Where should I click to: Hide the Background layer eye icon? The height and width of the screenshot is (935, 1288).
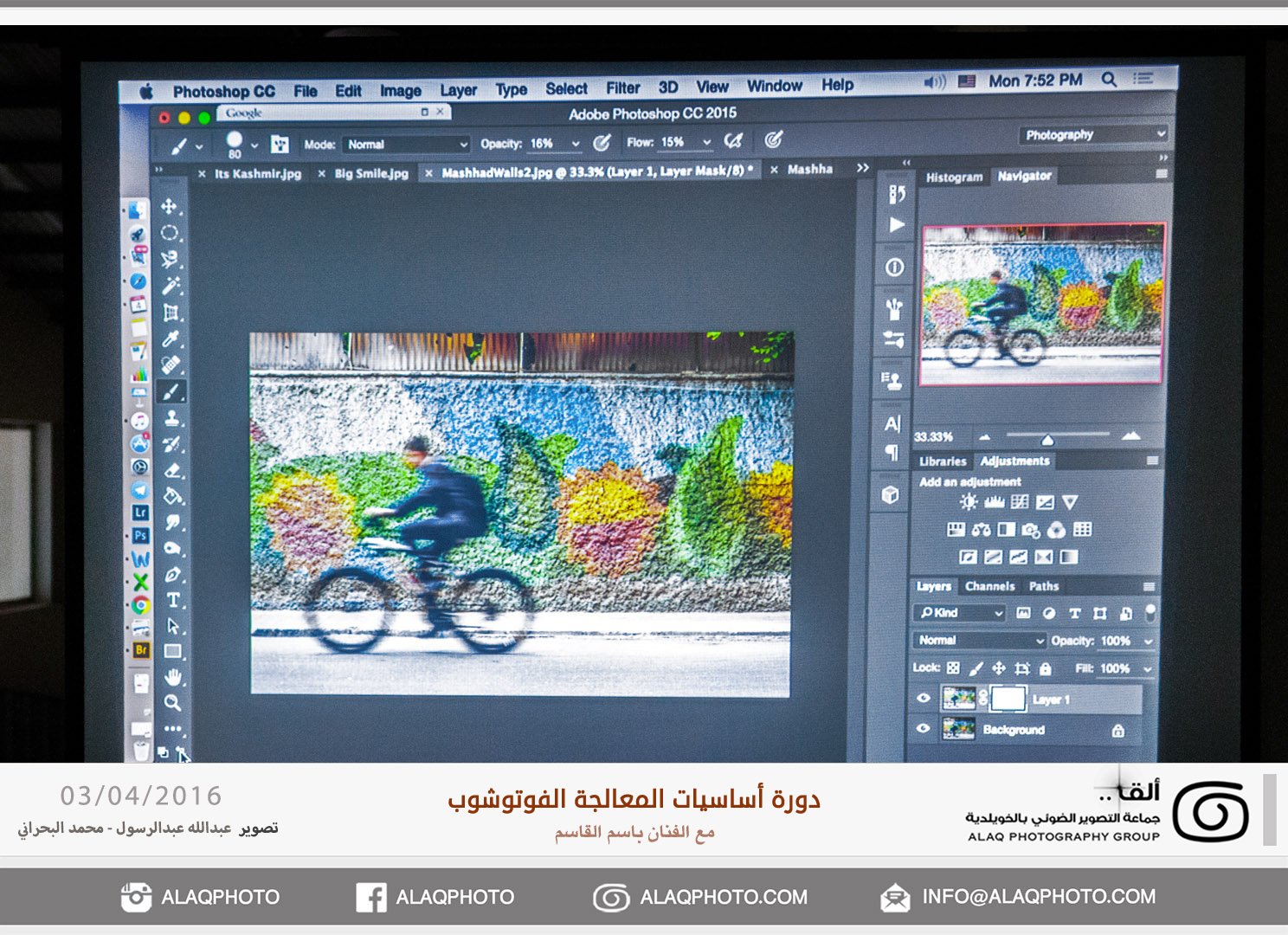coord(924,729)
